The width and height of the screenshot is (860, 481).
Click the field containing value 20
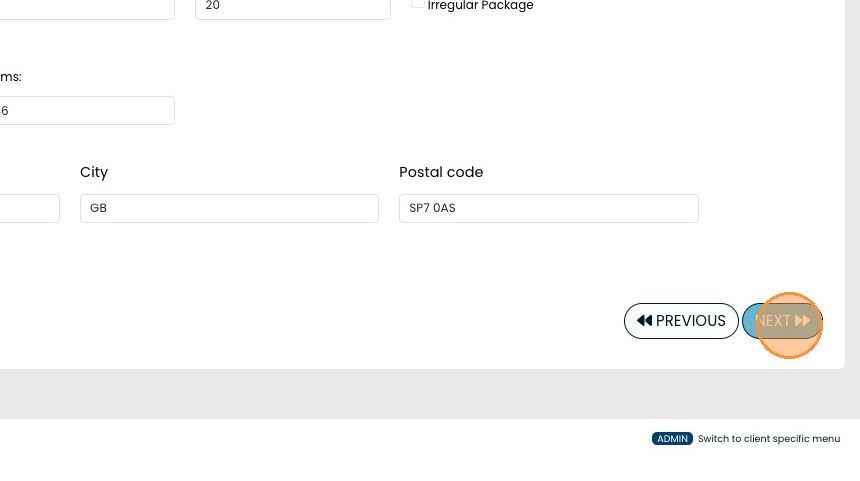(x=292, y=7)
